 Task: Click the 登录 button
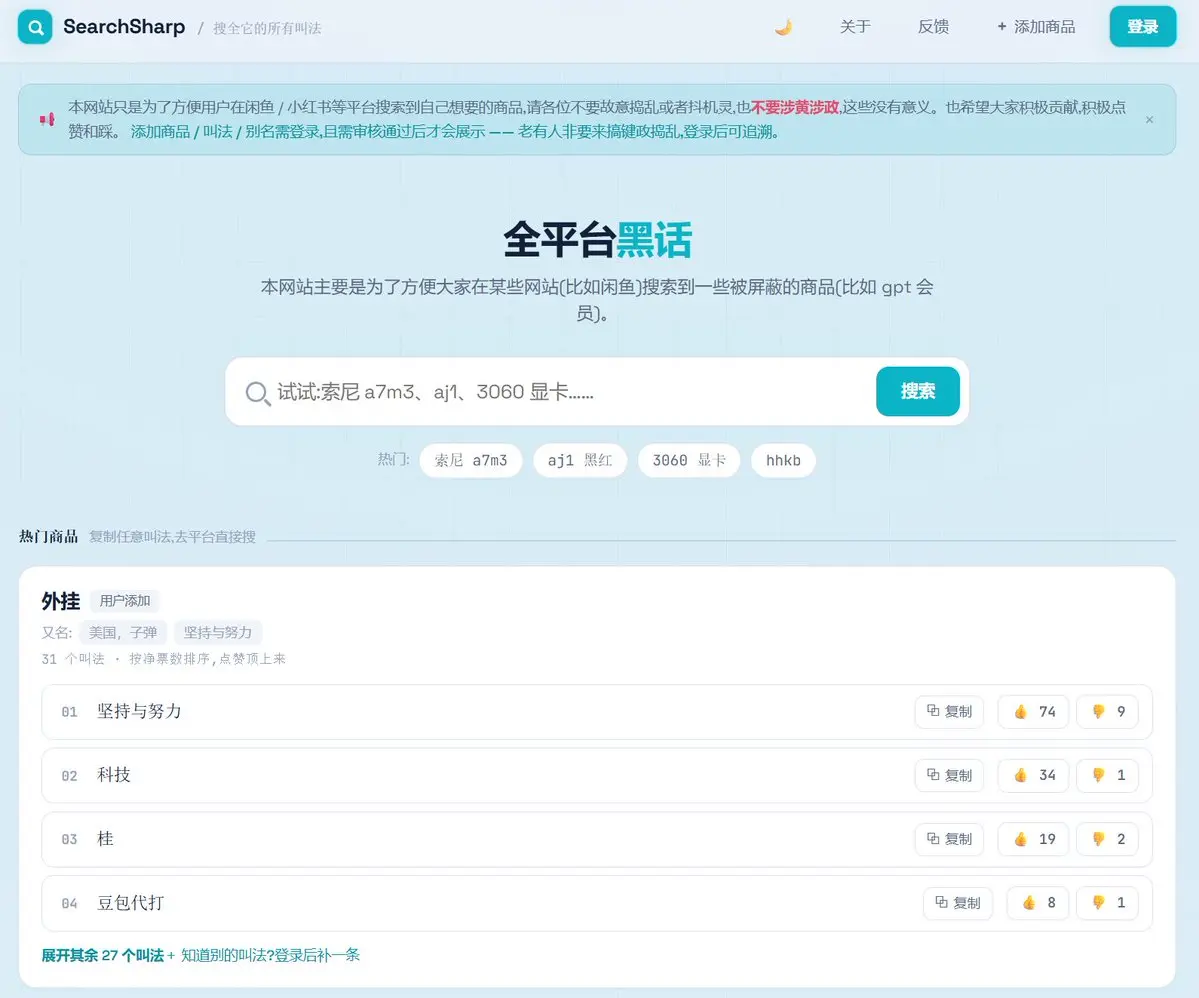point(1142,27)
